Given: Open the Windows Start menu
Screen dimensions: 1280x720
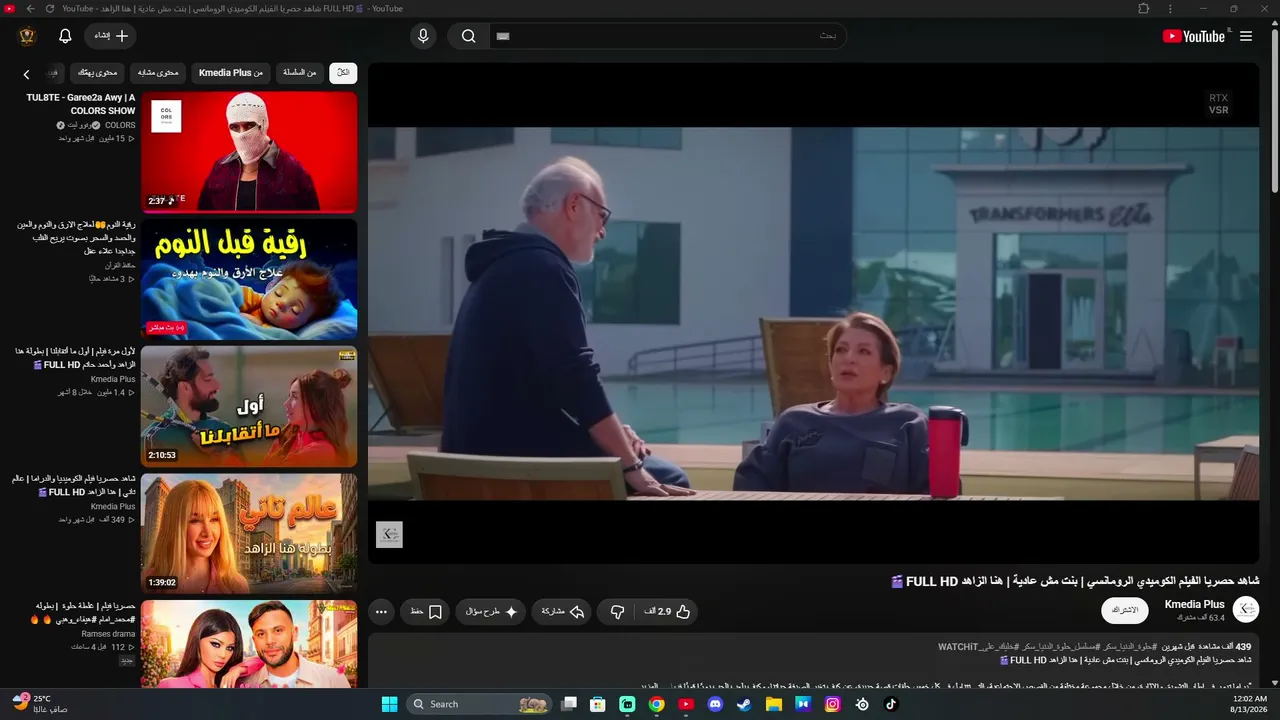Looking at the screenshot, I should [x=389, y=704].
